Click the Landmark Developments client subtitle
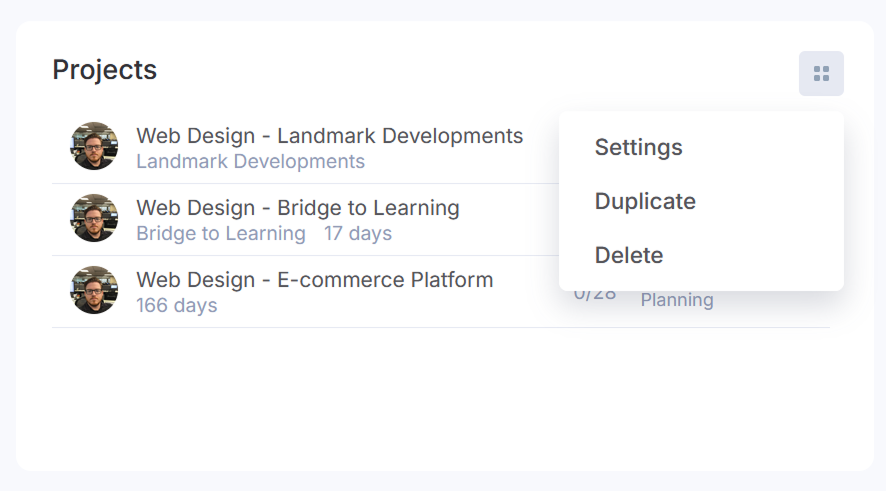Viewport: 886px width, 491px height. [x=250, y=162]
